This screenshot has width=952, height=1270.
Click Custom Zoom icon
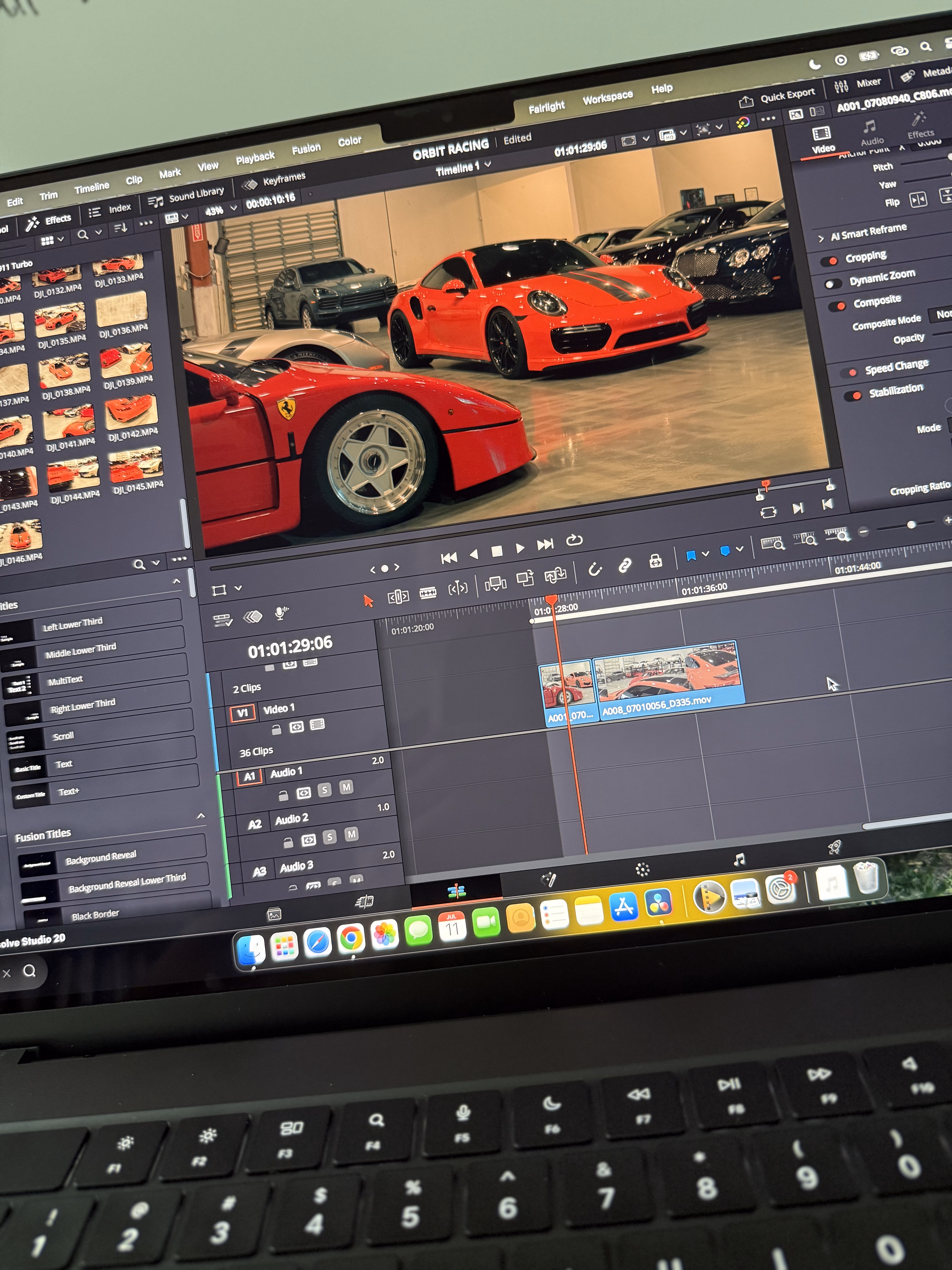tap(838, 535)
